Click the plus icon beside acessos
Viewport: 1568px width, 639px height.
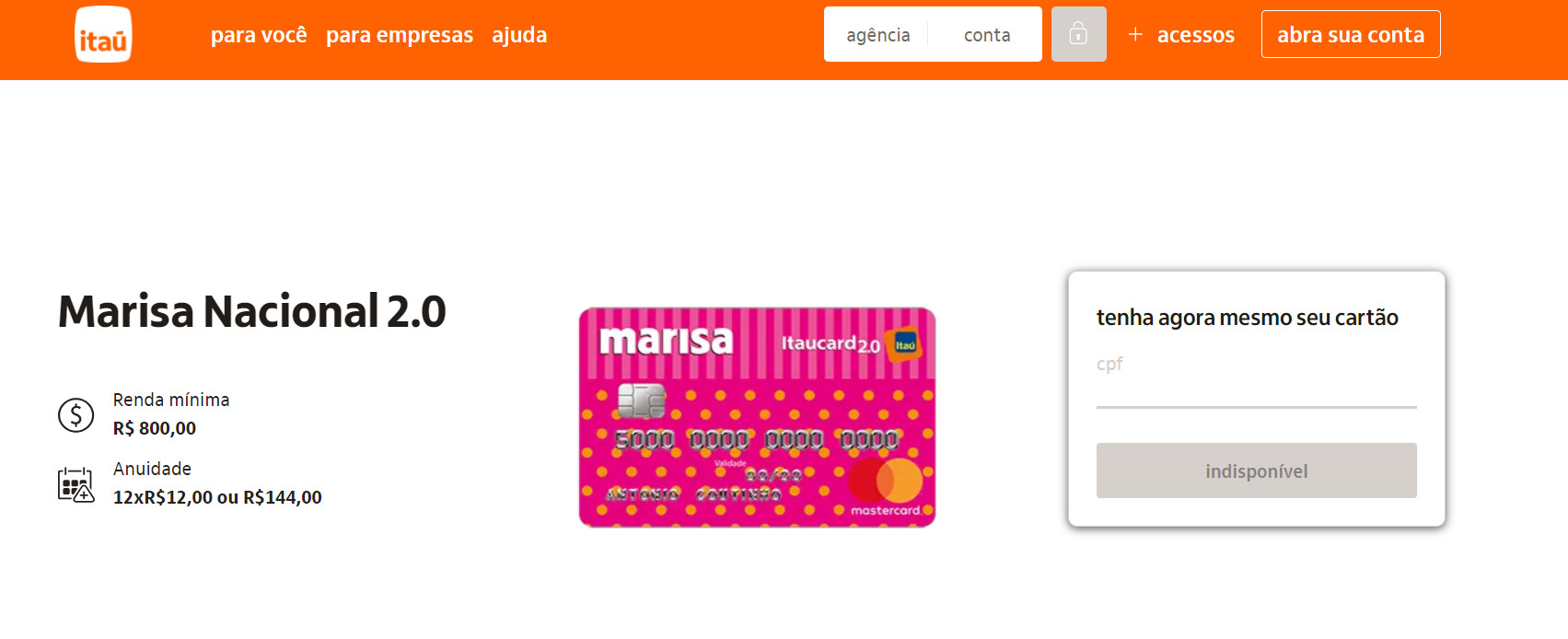pos(1135,34)
